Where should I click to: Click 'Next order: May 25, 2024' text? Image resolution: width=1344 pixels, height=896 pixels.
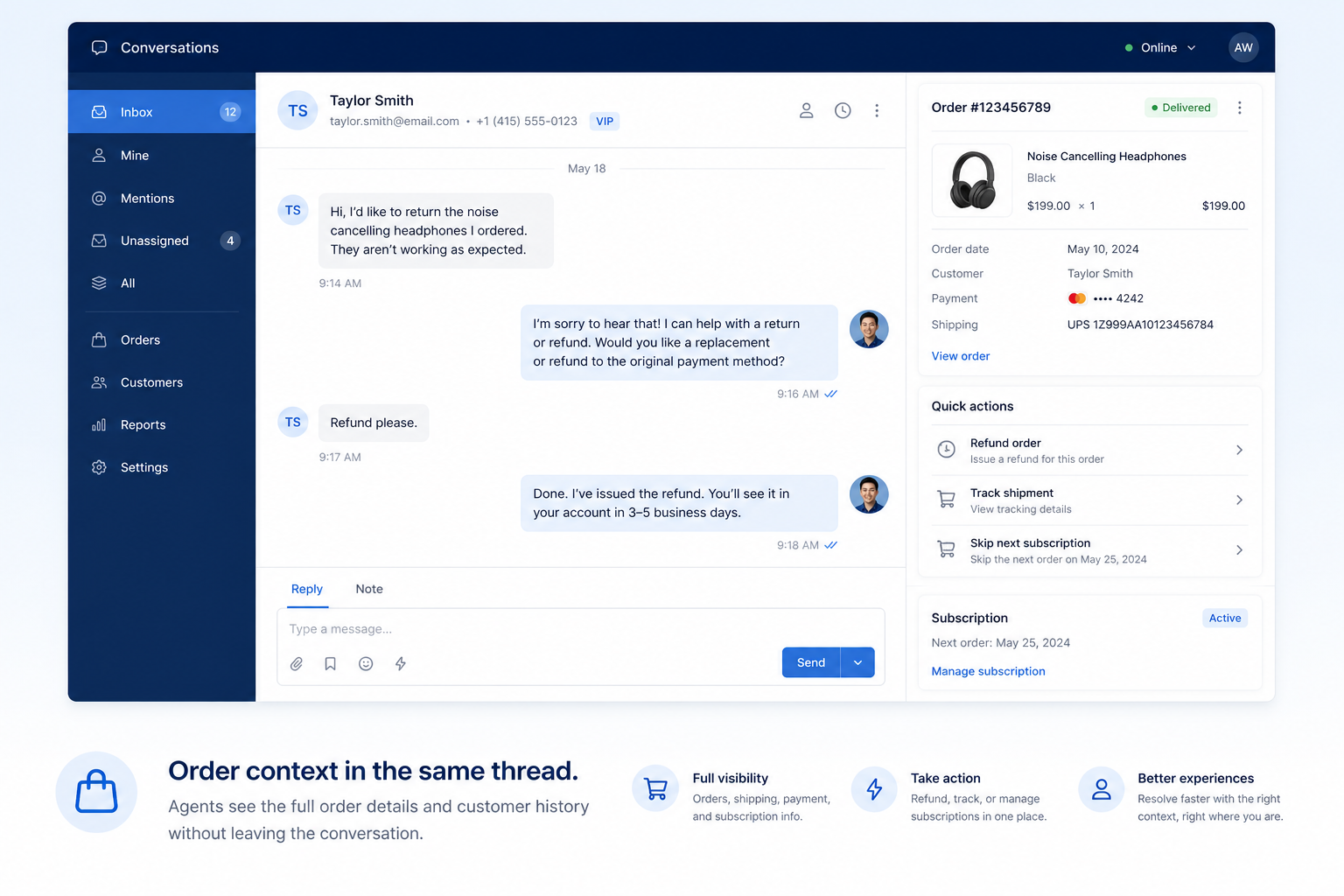point(1001,643)
